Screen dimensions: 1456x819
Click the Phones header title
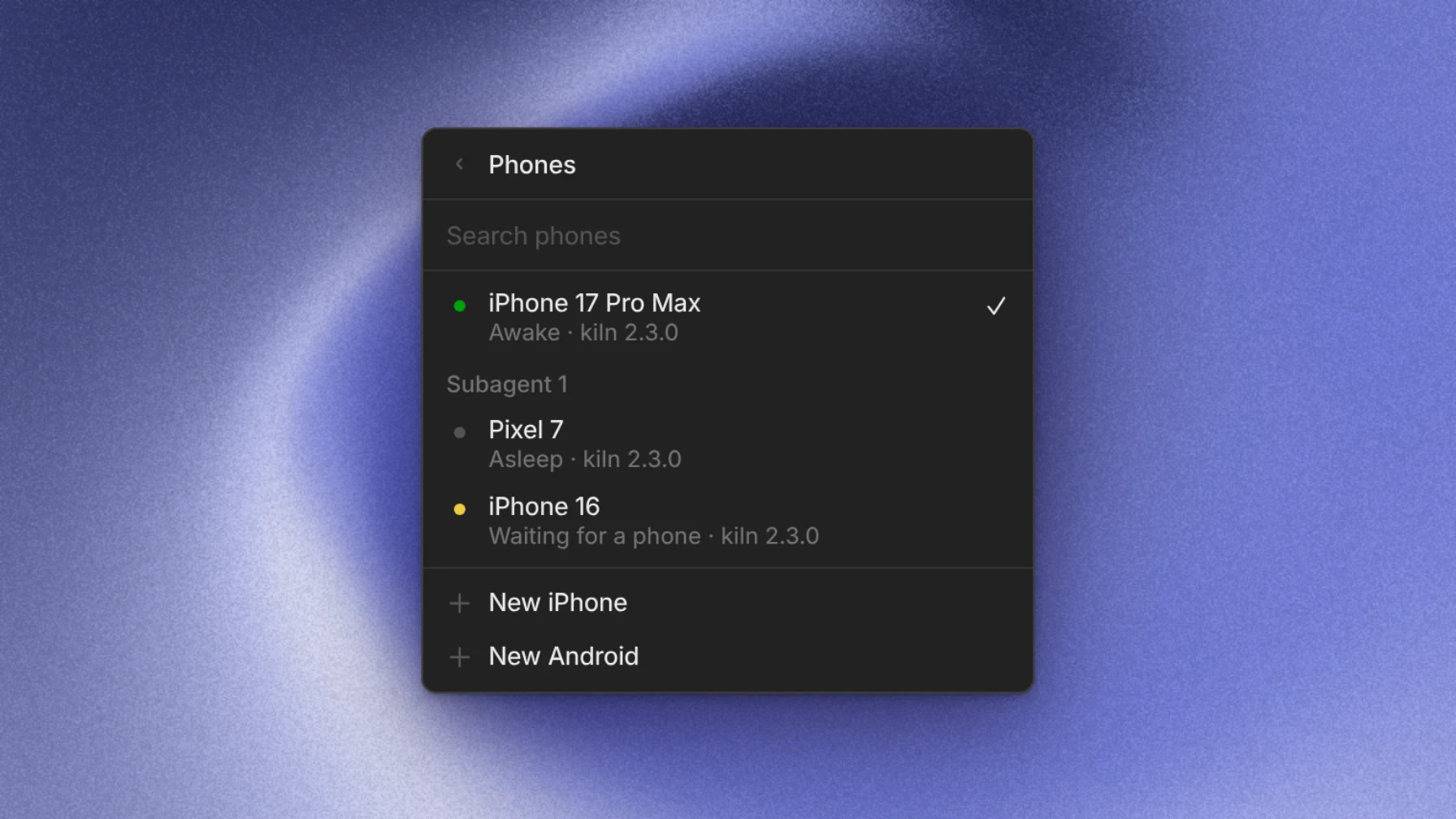[x=532, y=165]
